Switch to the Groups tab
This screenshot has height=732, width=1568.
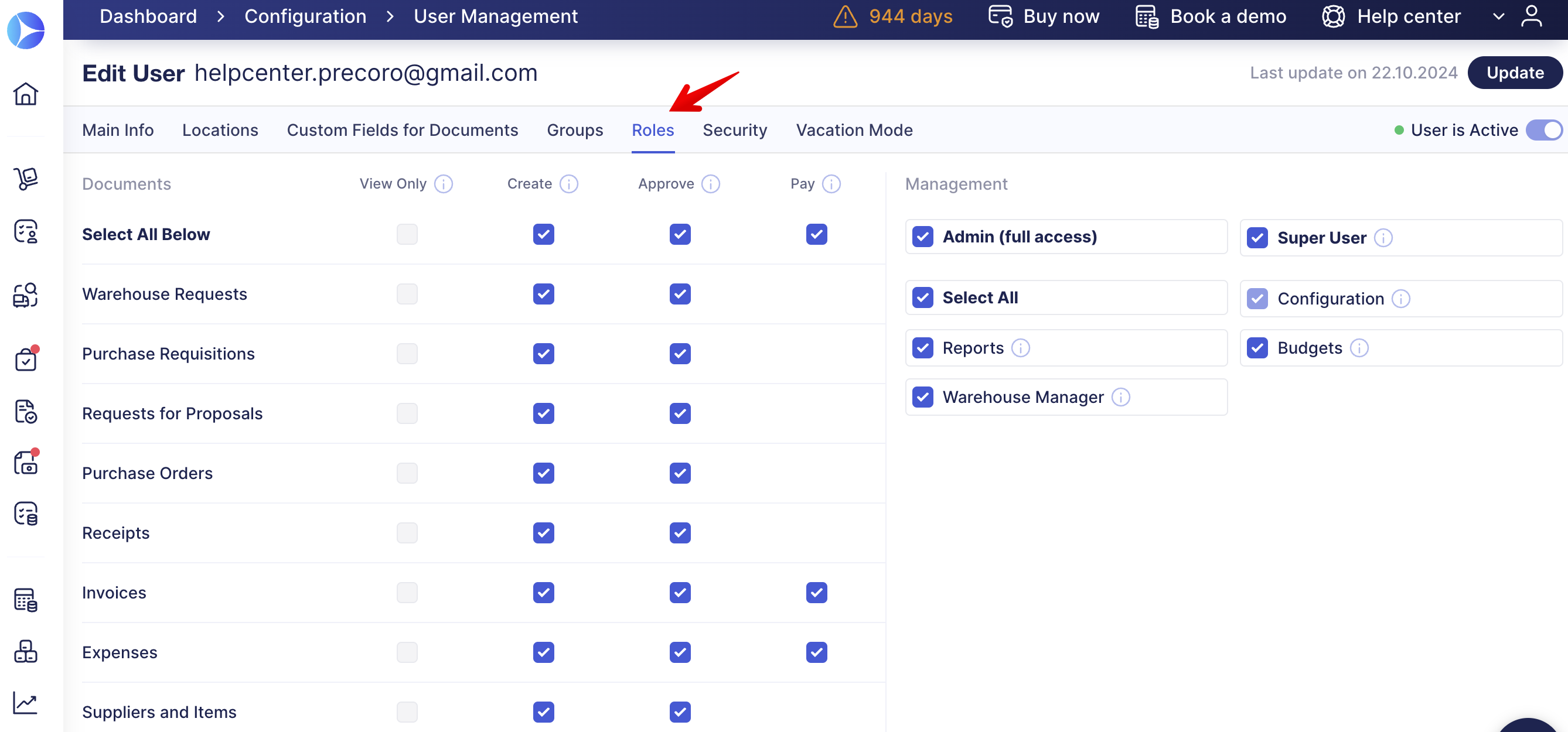coord(575,130)
